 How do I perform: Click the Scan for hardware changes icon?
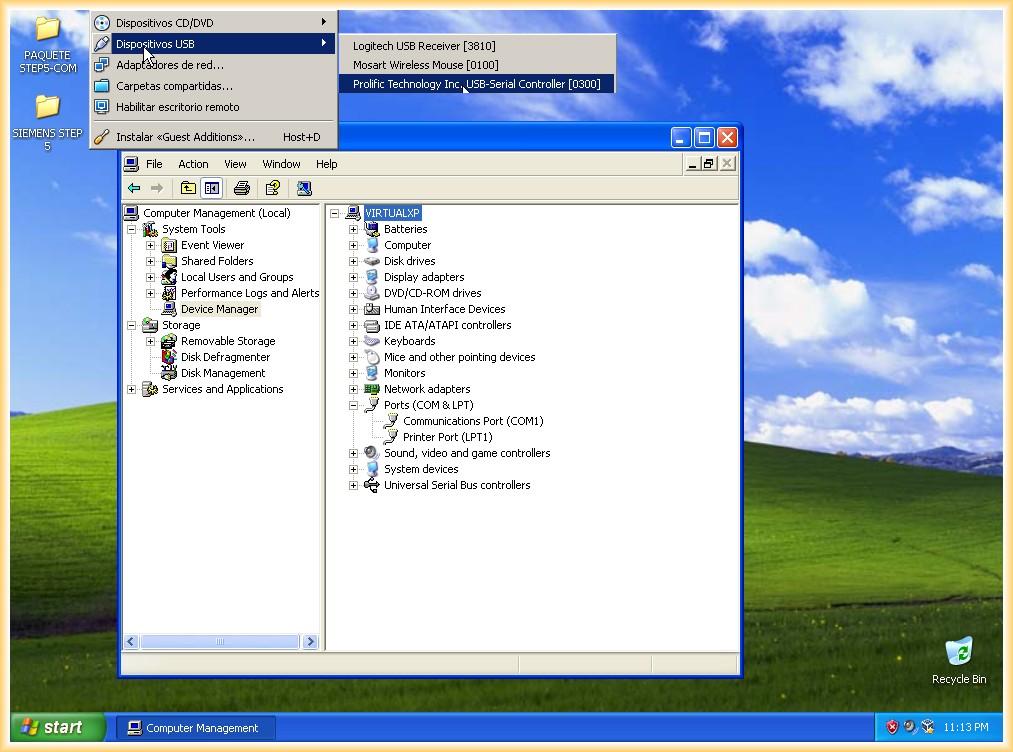tap(304, 188)
